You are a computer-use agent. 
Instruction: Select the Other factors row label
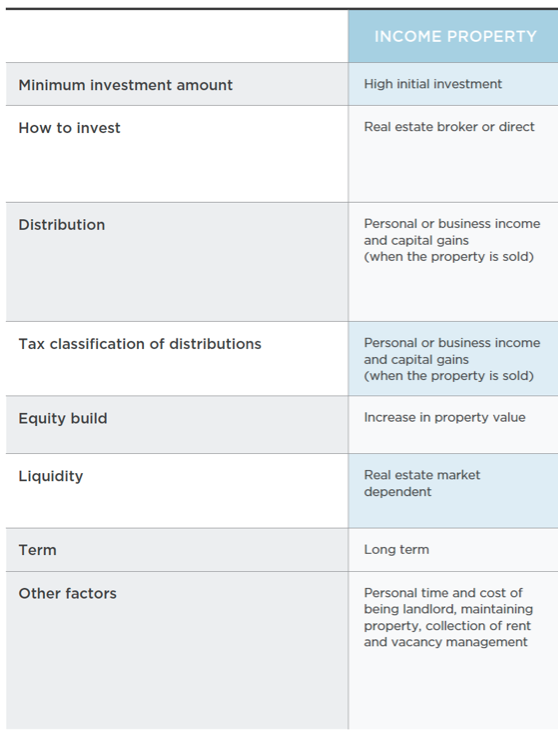click(67, 594)
